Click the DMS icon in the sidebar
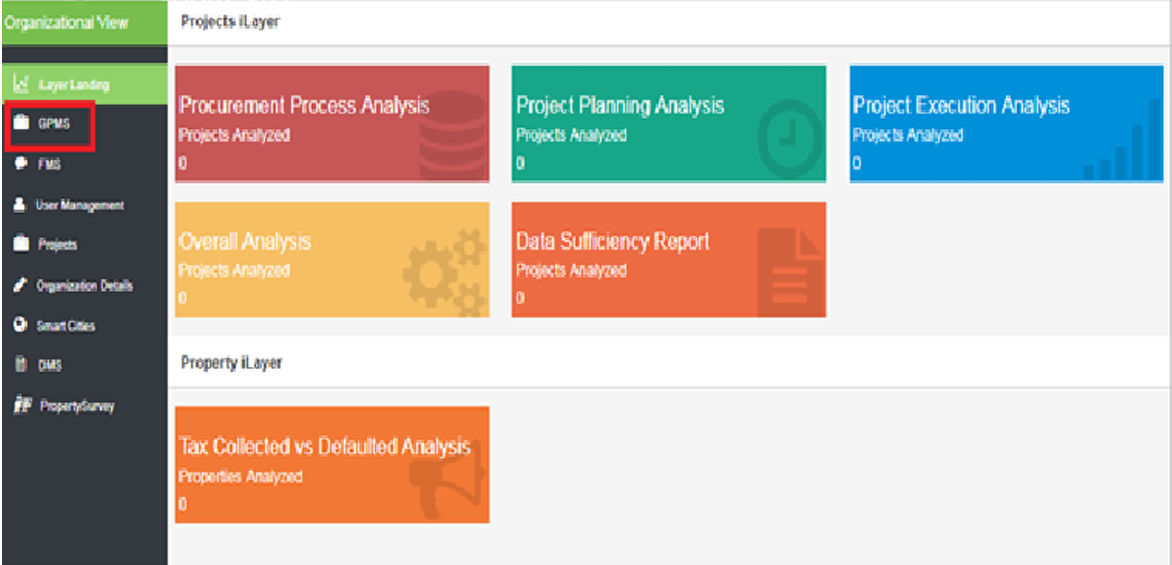 click(20, 366)
